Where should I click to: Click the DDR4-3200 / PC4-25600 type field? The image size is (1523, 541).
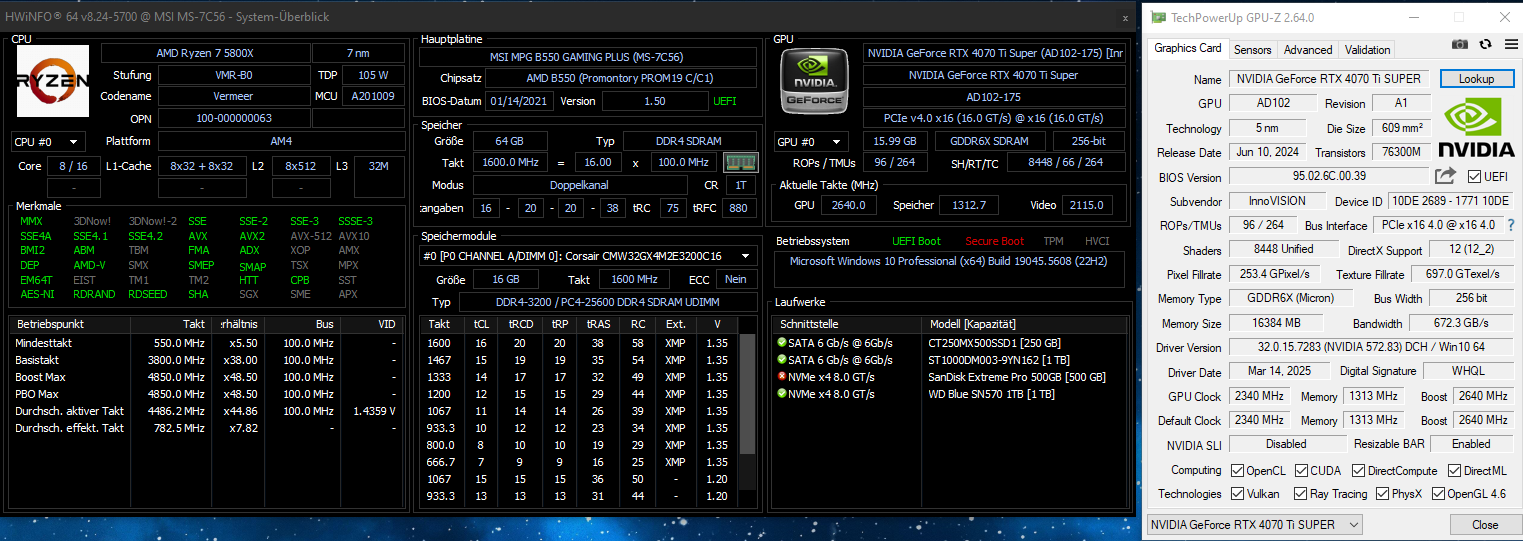tap(609, 302)
